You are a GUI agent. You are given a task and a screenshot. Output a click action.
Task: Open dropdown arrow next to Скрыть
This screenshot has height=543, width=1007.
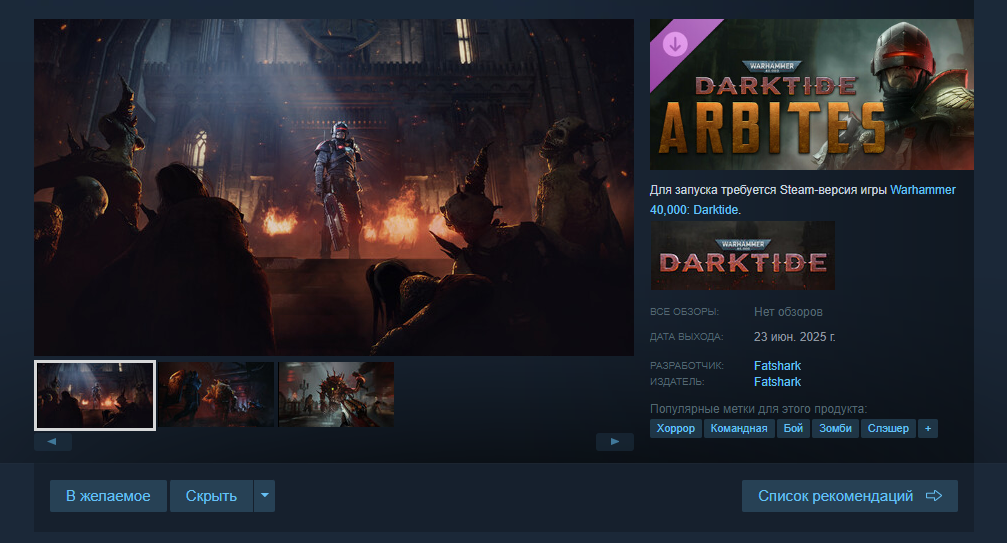(265, 496)
